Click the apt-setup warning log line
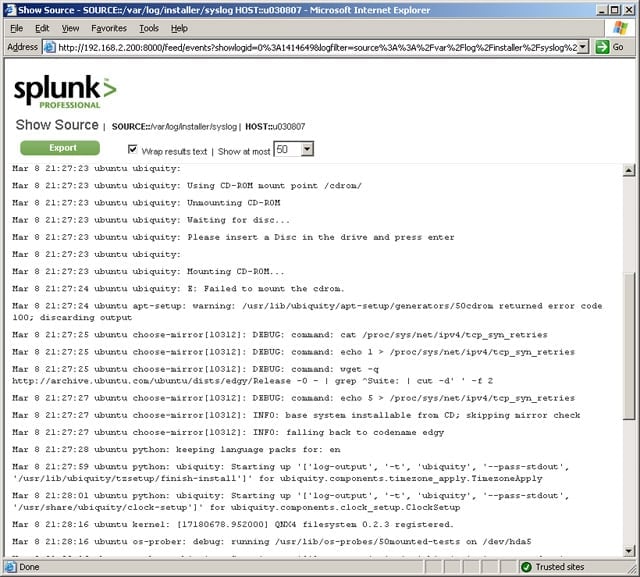640x577 pixels. pyautogui.click(x=307, y=311)
